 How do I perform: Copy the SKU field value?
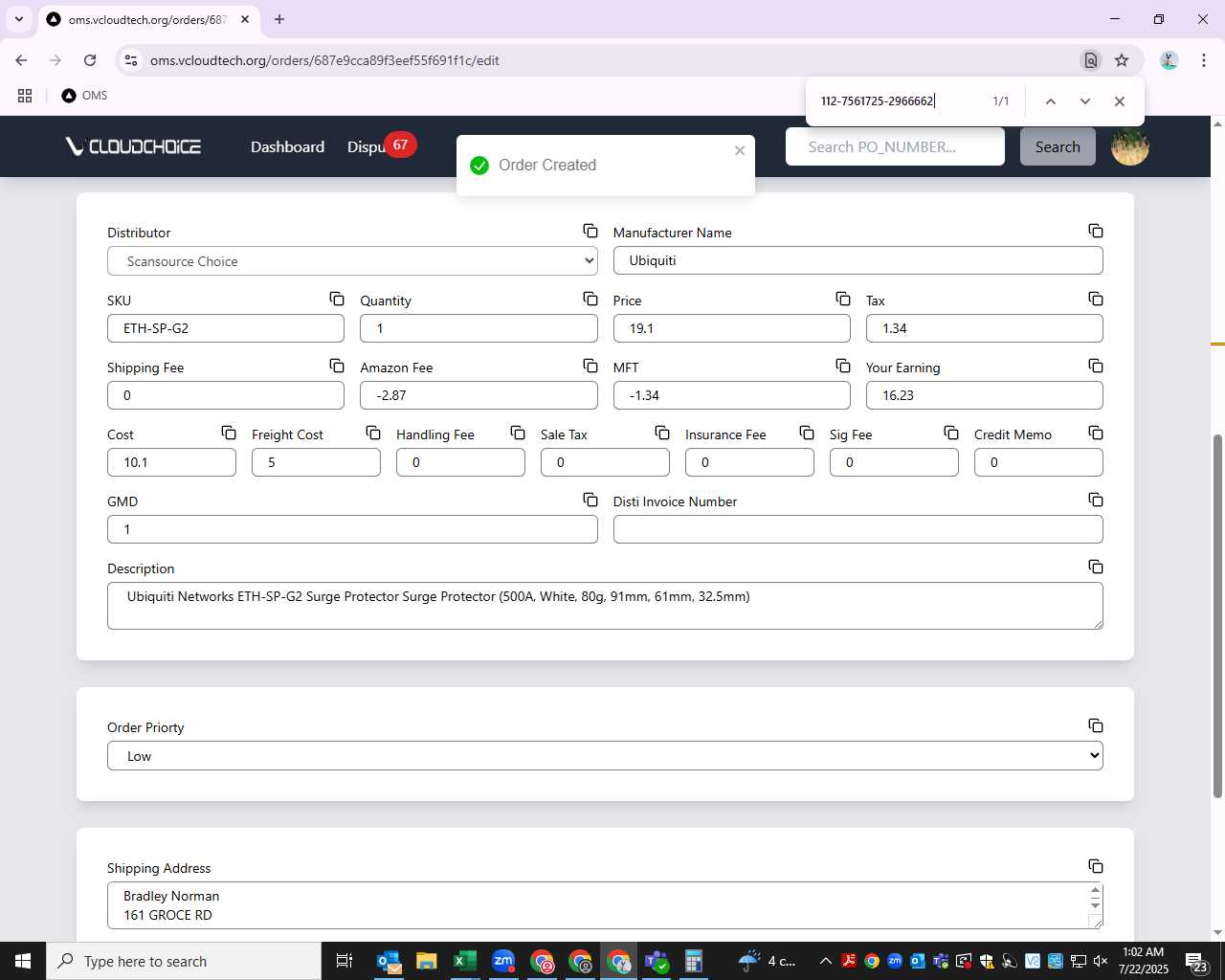(337, 299)
